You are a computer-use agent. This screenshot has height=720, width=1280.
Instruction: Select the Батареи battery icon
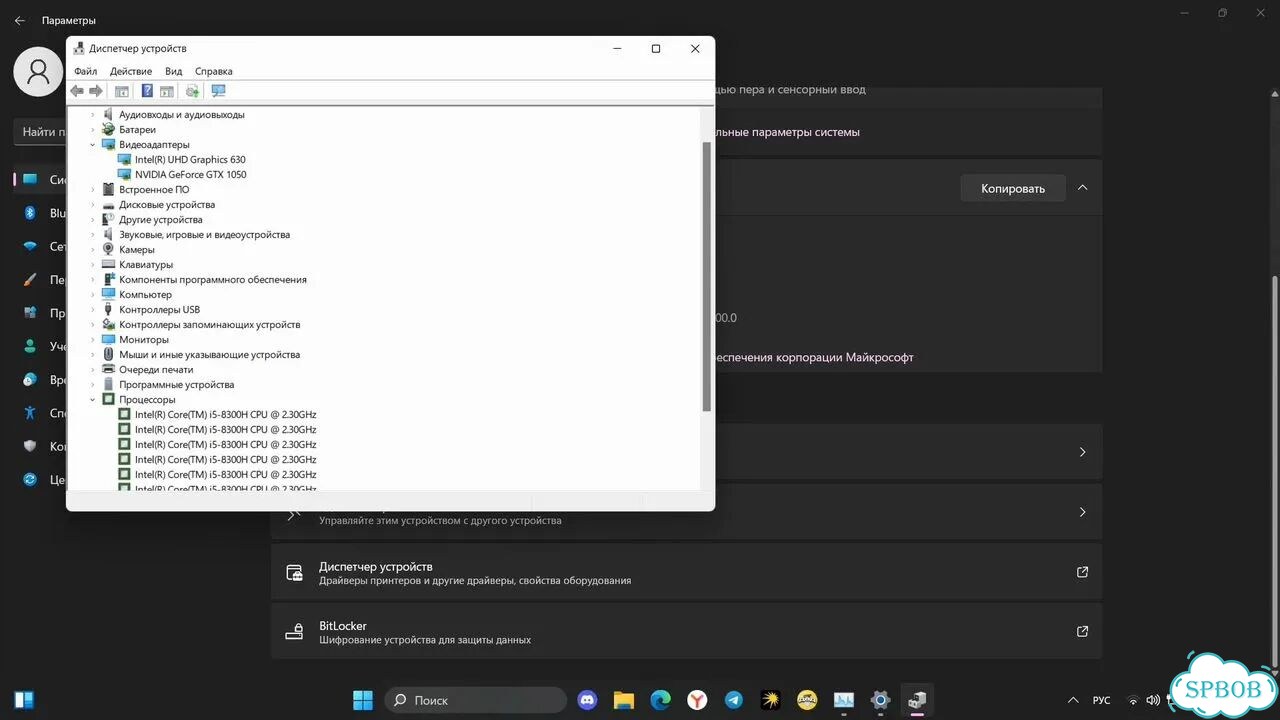109,129
